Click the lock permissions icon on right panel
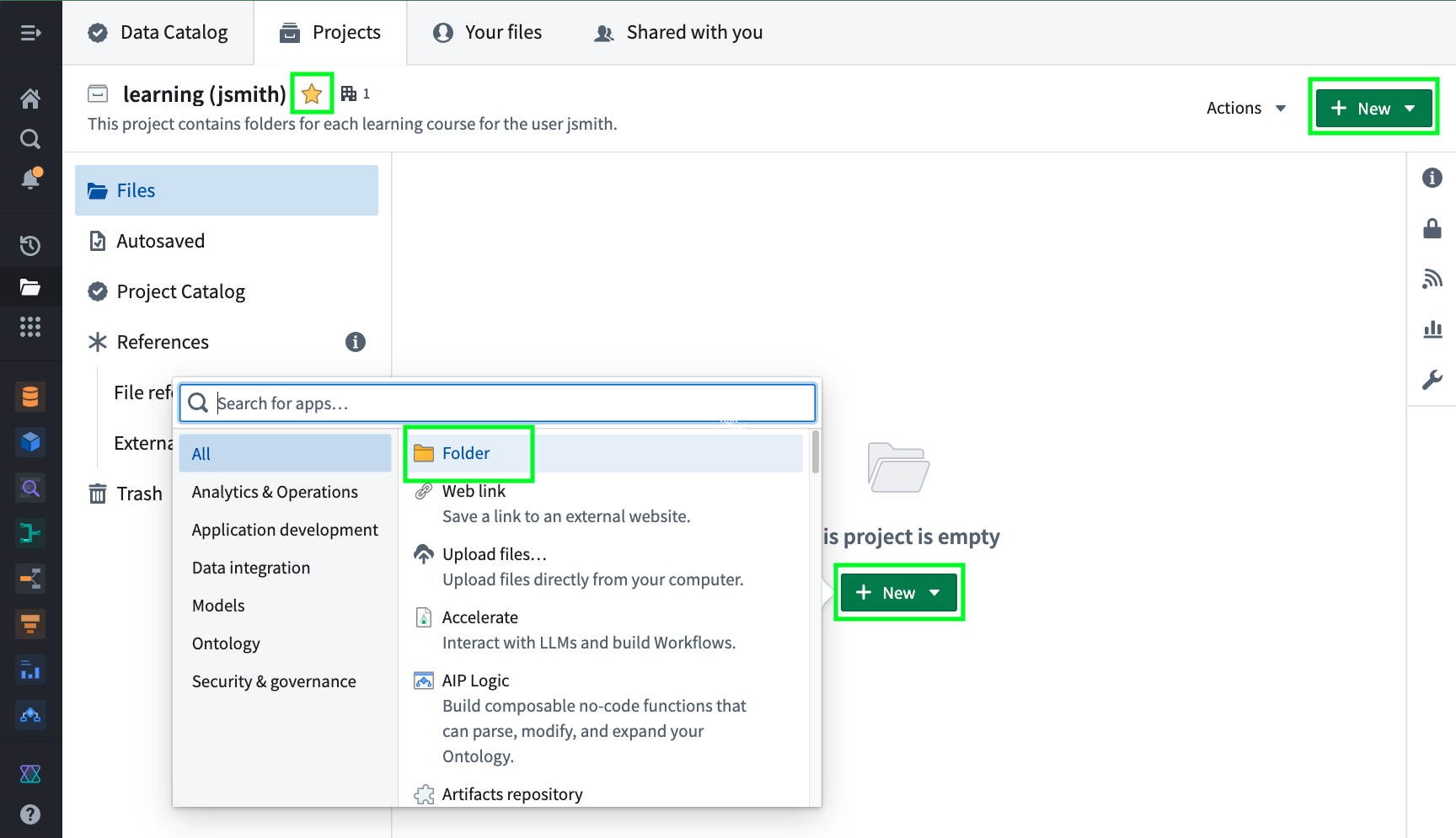 [x=1432, y=228]
